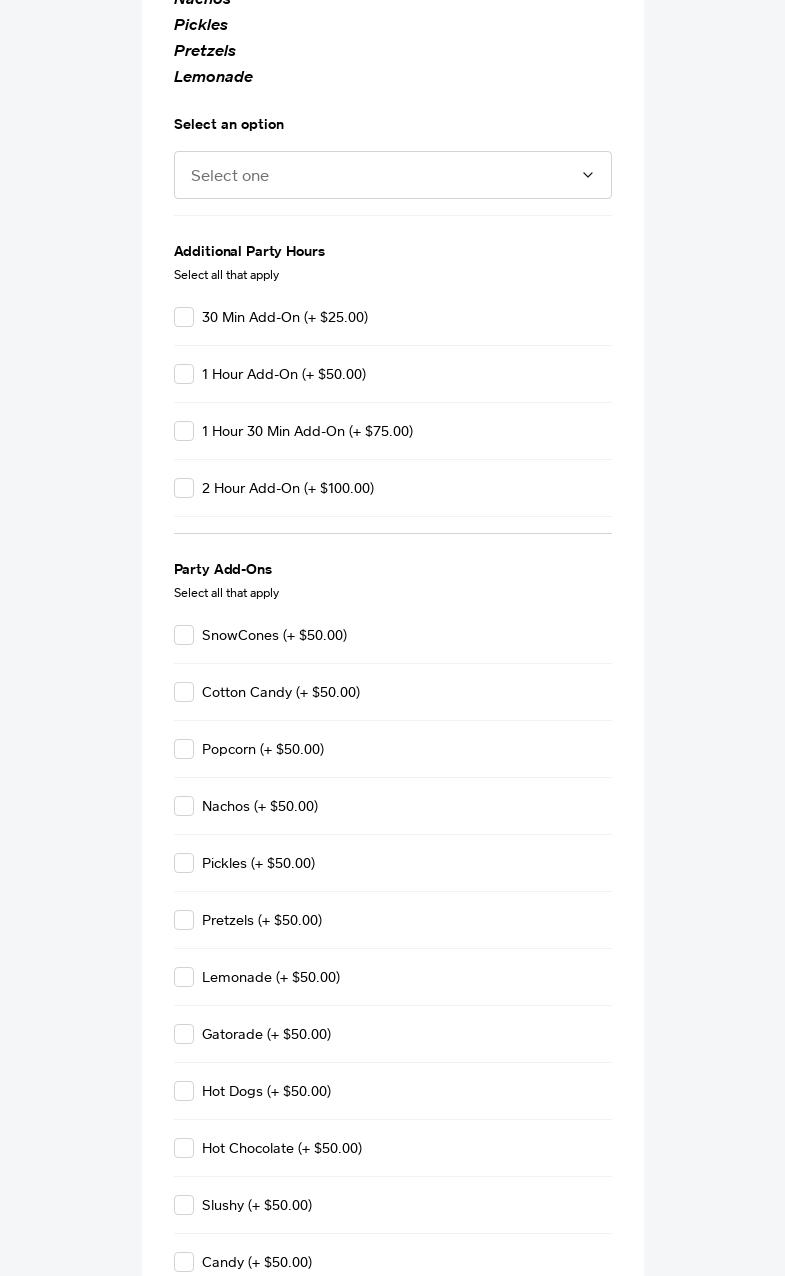The height and width of the screenshot is (1276, 785).
Task: Enable the Nachos add-on
Action: pos(184,806)
